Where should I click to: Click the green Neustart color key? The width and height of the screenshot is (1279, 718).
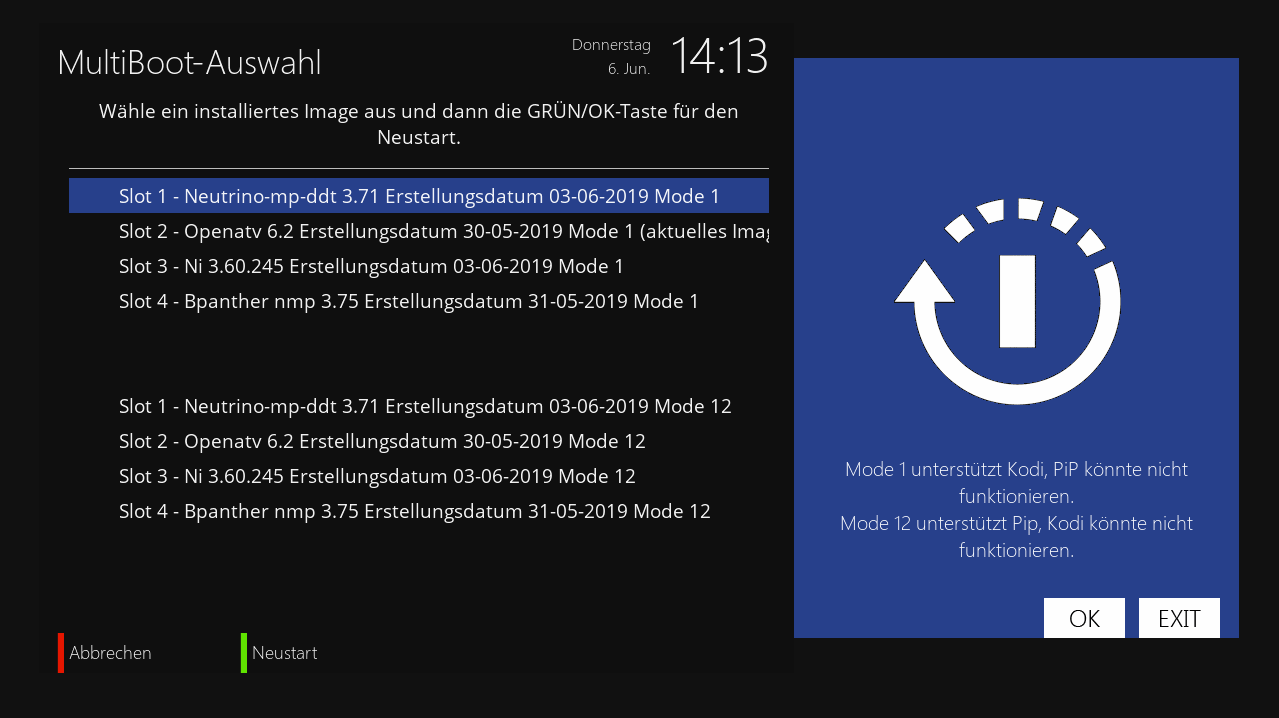[244, 653]
